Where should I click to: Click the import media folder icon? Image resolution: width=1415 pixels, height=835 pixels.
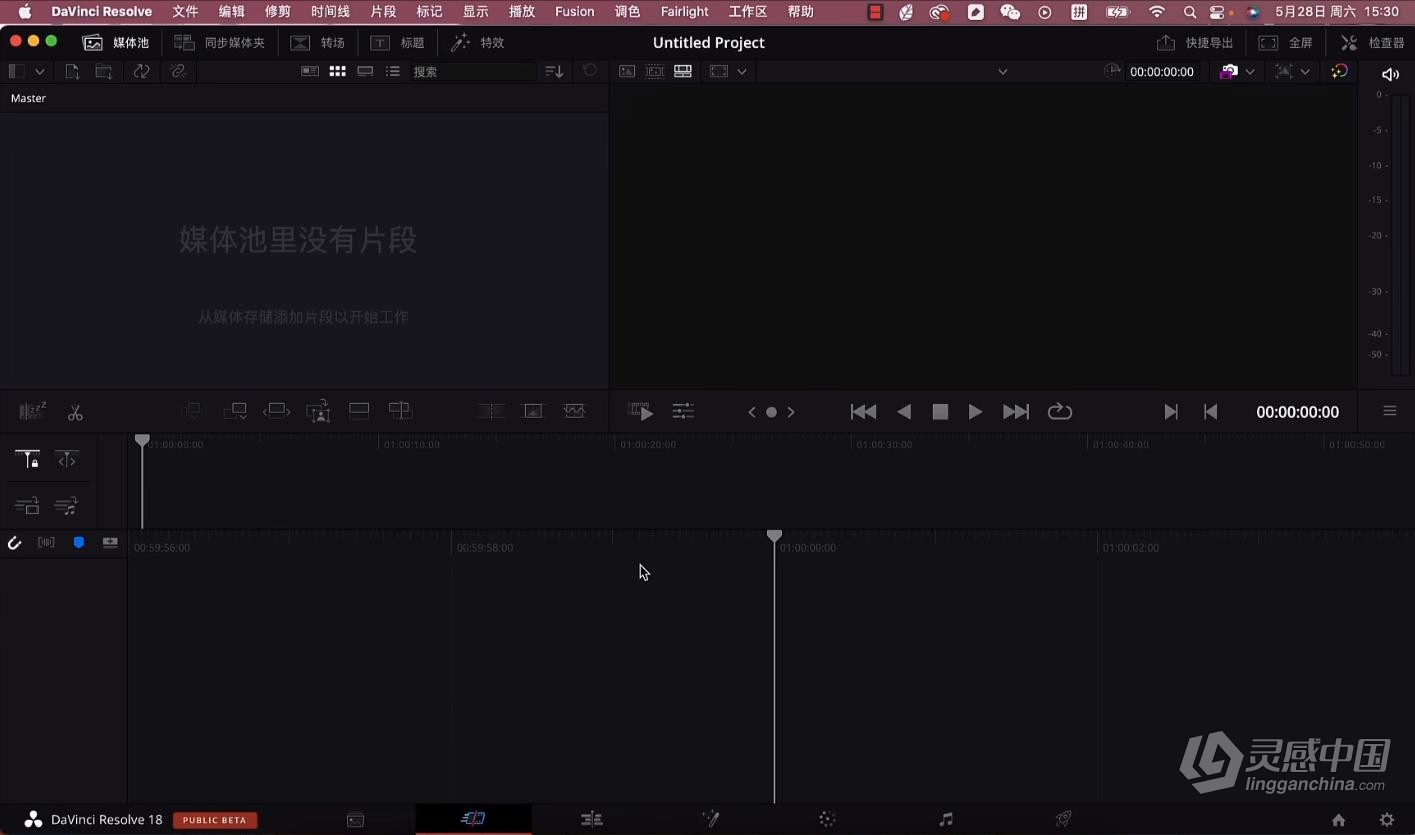(x=104, y=71)
